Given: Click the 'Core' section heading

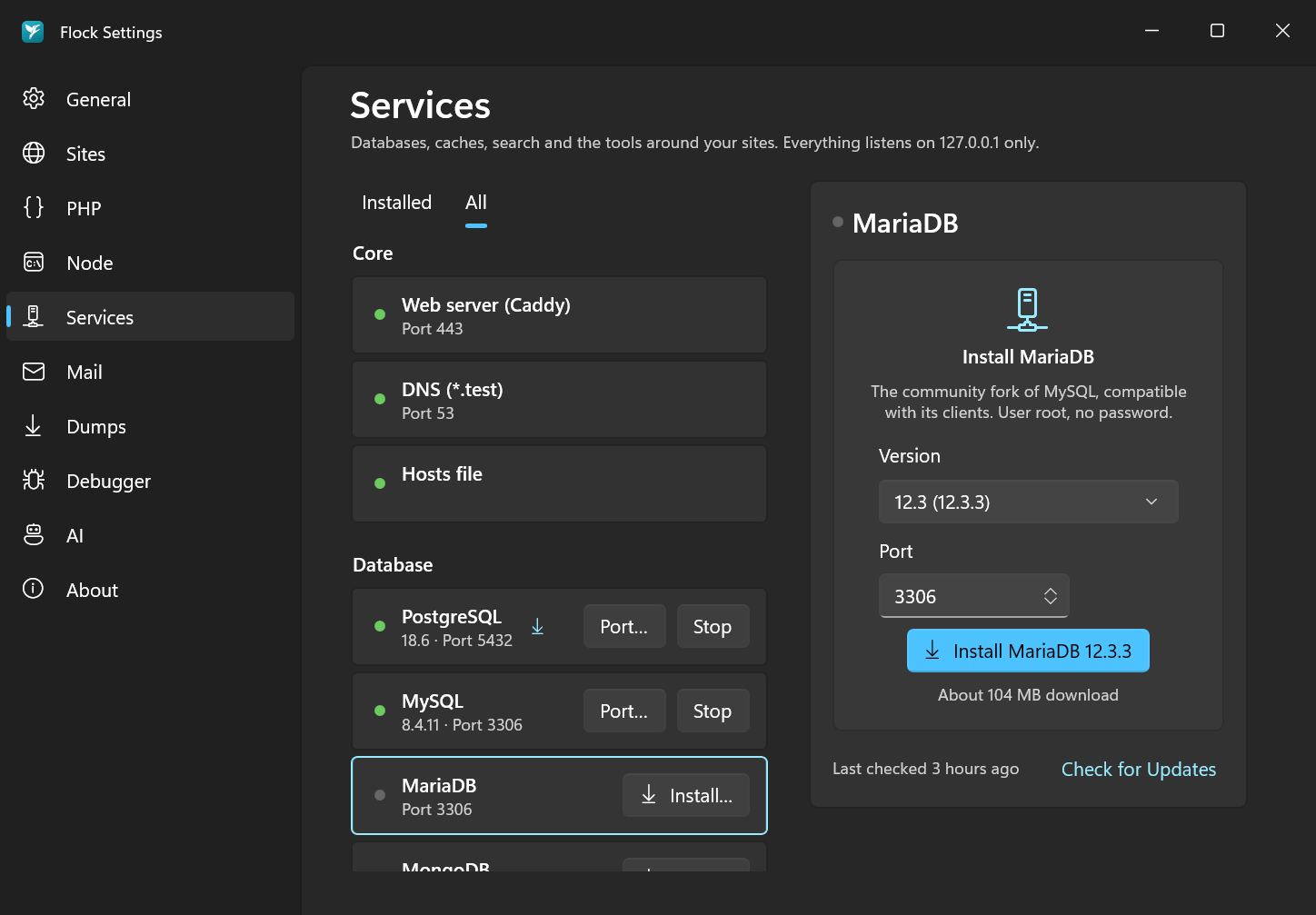Looking at the screenshot, I should 373,253.
